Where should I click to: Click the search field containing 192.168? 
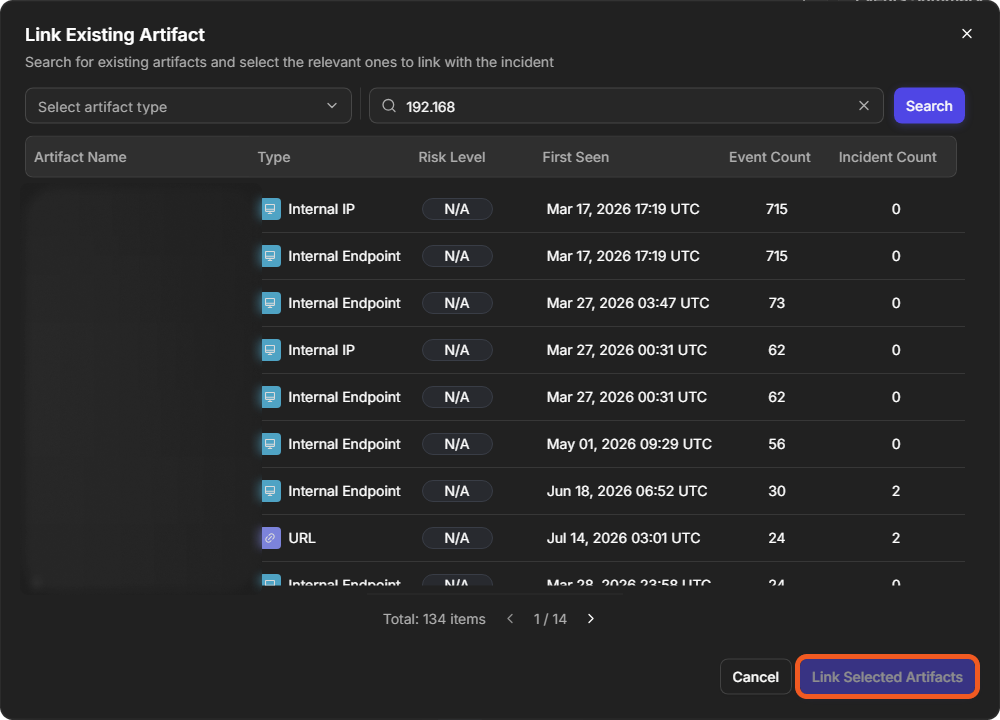coord(626,106)
